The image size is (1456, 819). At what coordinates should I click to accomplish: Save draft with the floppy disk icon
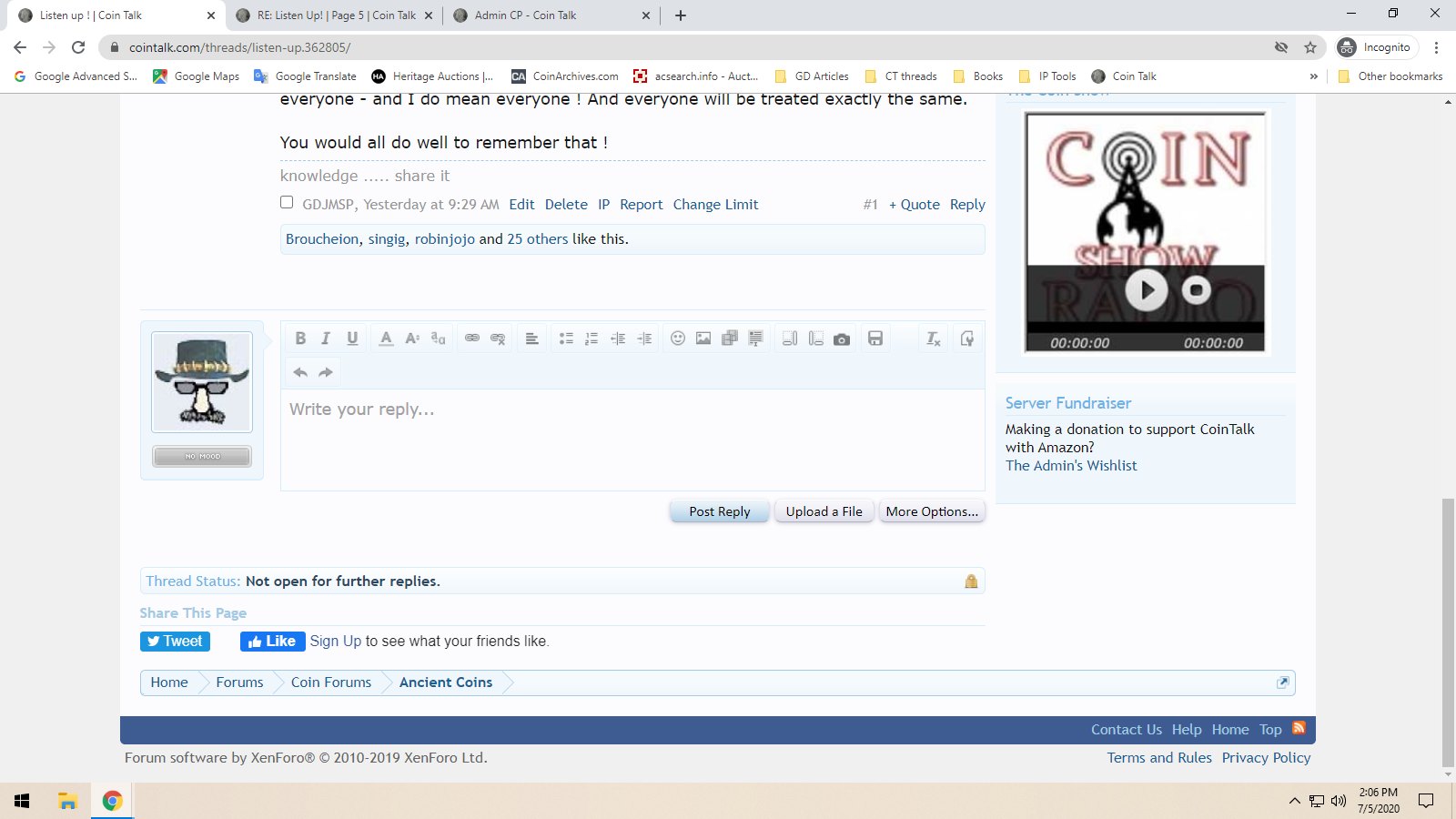pos(875,339)
